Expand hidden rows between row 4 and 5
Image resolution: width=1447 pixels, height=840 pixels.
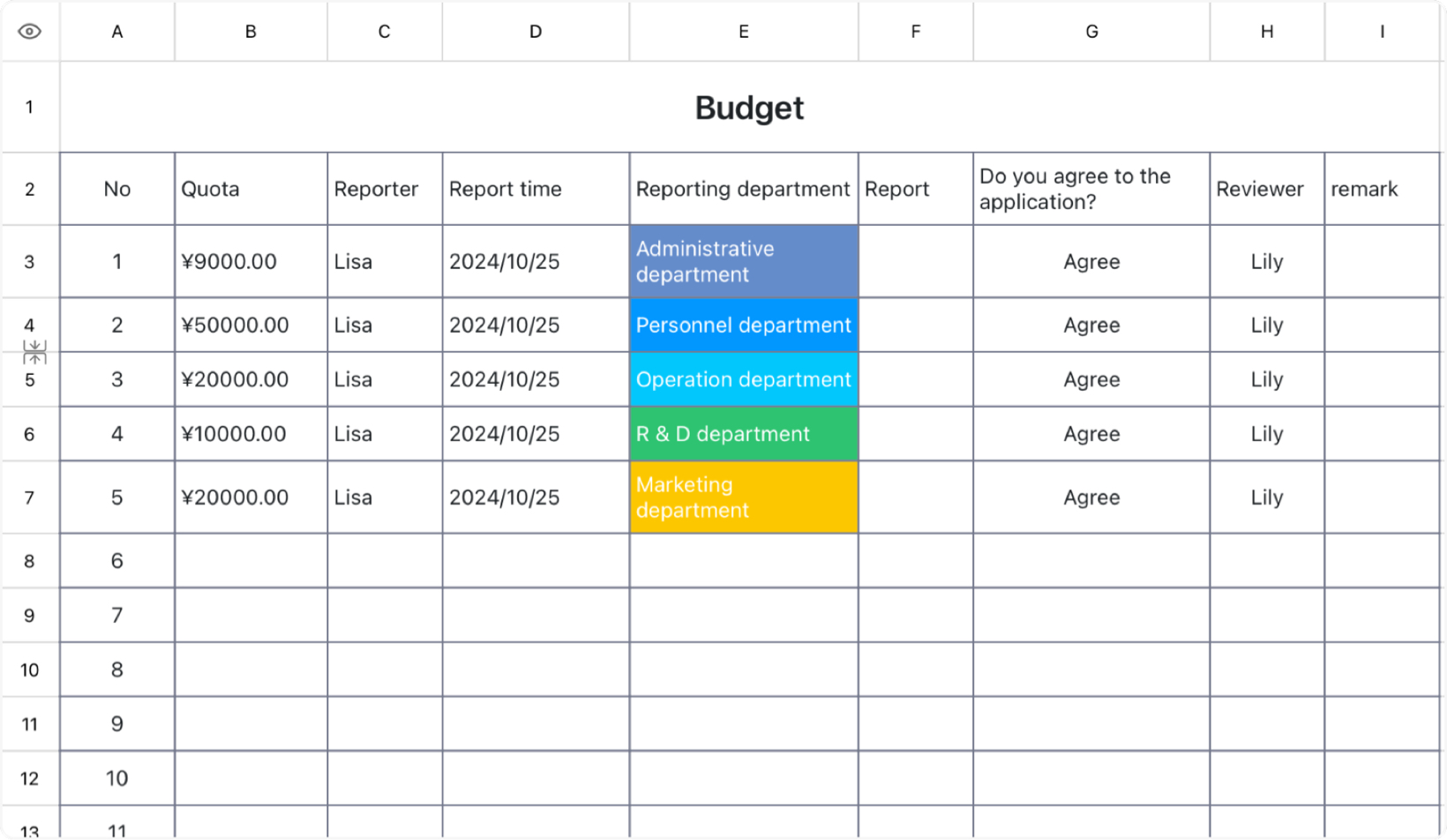(34, 352)
